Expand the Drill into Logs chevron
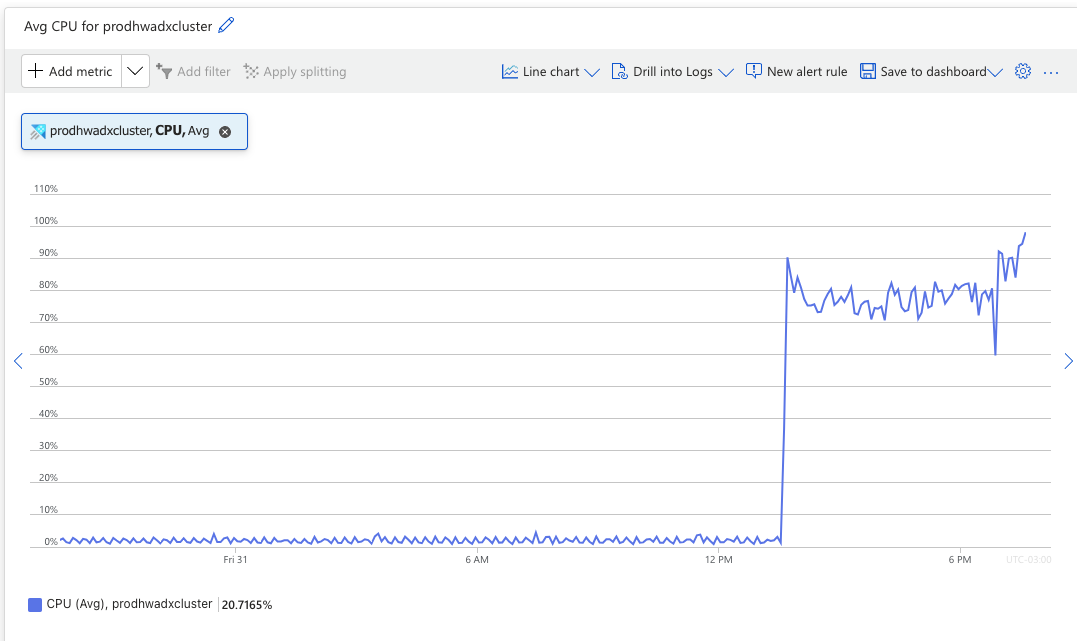Screen dimensions: 1077x641 click(726, 72)
